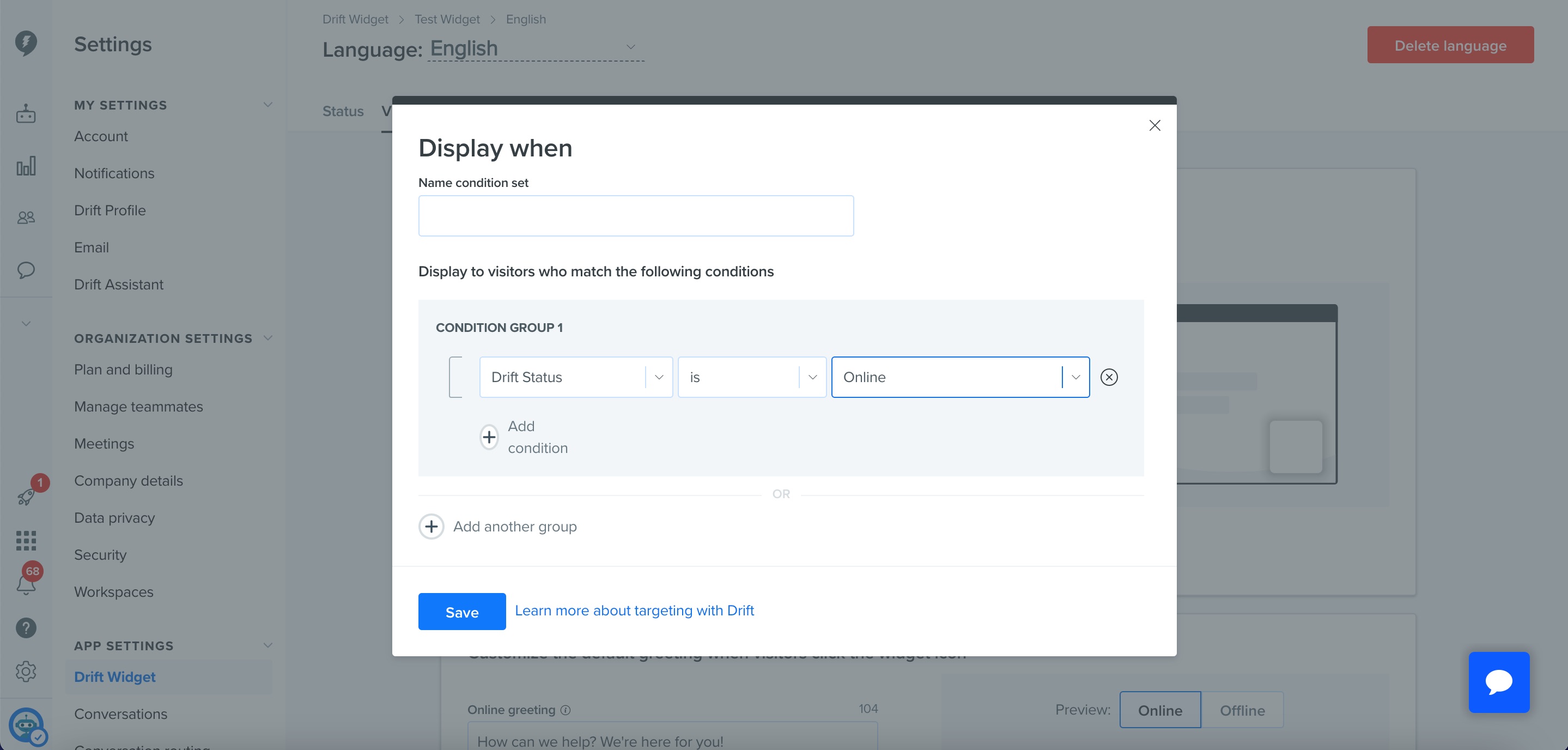Click the info icon next to Online greeting

coord(566,710)
